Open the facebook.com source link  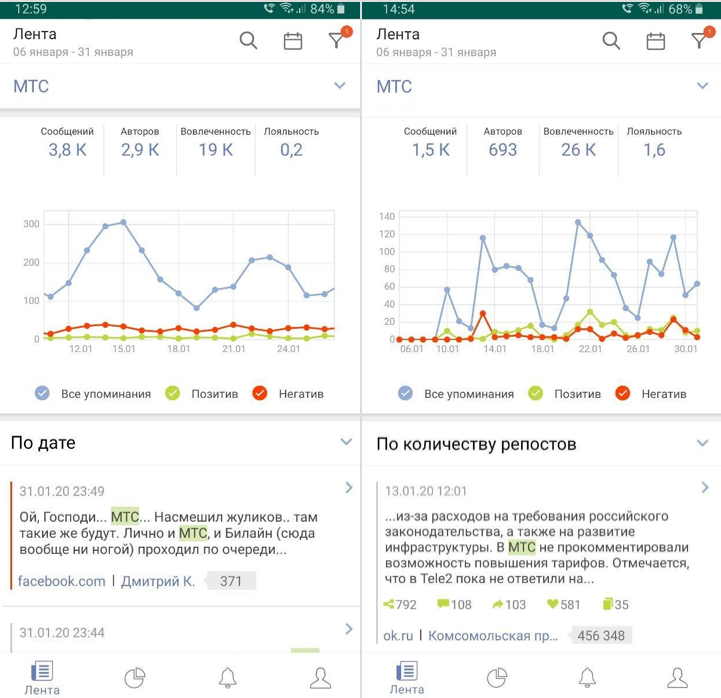62,581
